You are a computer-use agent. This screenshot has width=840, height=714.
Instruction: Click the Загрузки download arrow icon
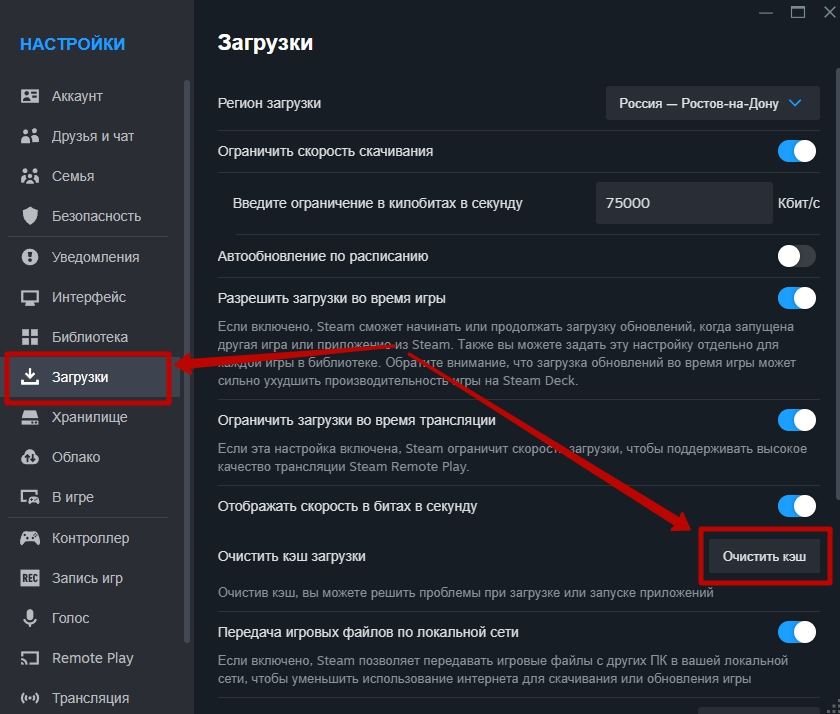[x=29, y=377]
